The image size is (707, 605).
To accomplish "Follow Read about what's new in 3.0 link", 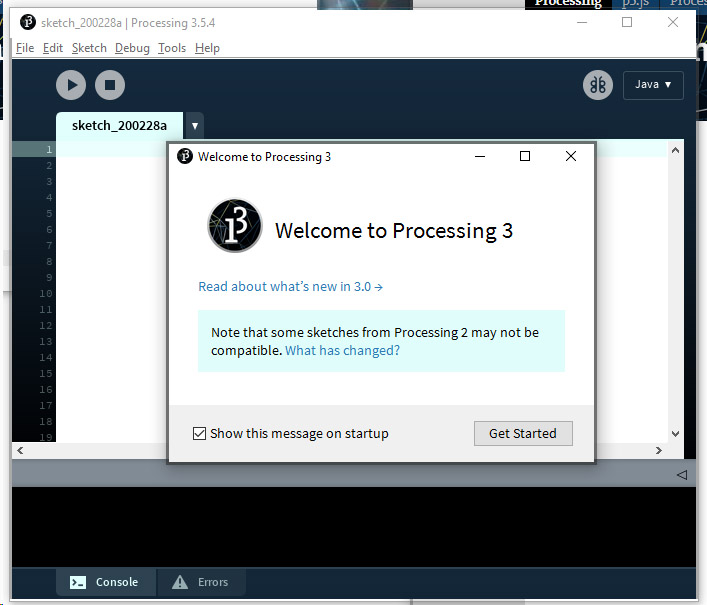I will tap(290, 286).
